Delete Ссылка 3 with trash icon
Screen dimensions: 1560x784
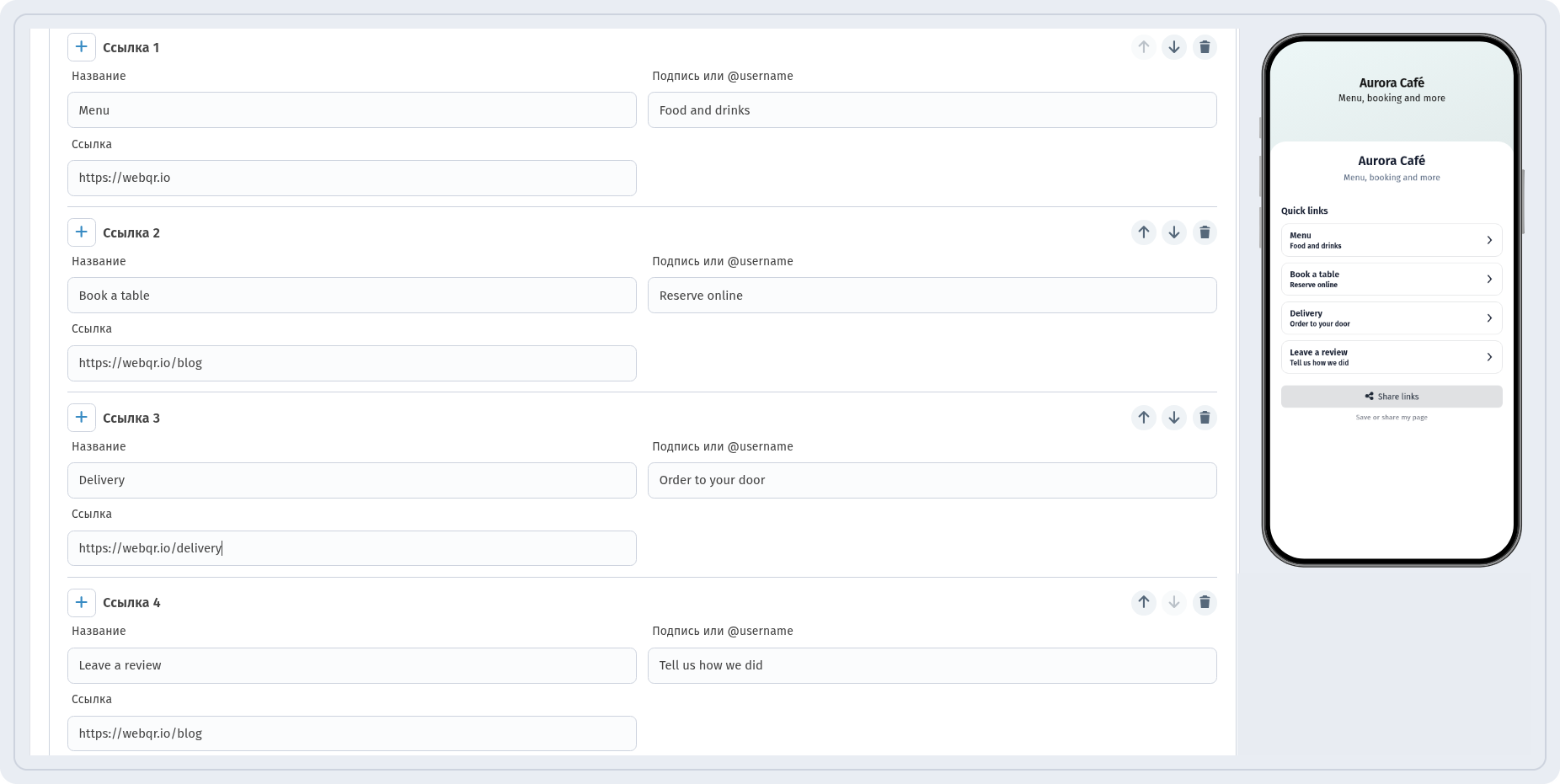[1205, 418]
